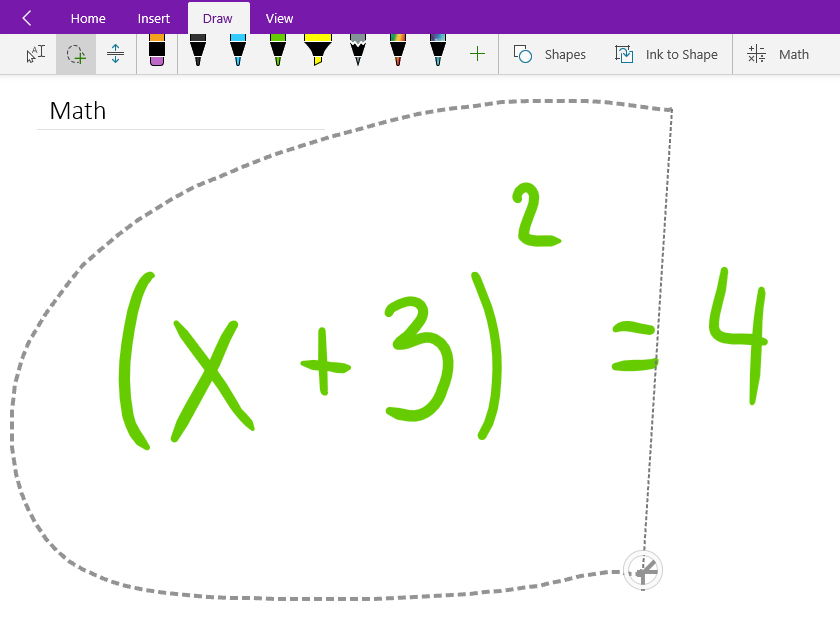The height and width of the screenshot is (620, 840).
Task: Toggle the second galaxy-tip pen
Action: pyautogui.click(x=438, y=53)
